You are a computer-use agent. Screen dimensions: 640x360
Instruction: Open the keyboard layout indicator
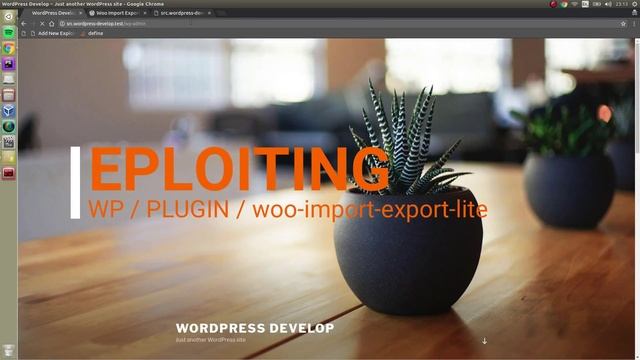pyautogui.click(x=585, y=4)
